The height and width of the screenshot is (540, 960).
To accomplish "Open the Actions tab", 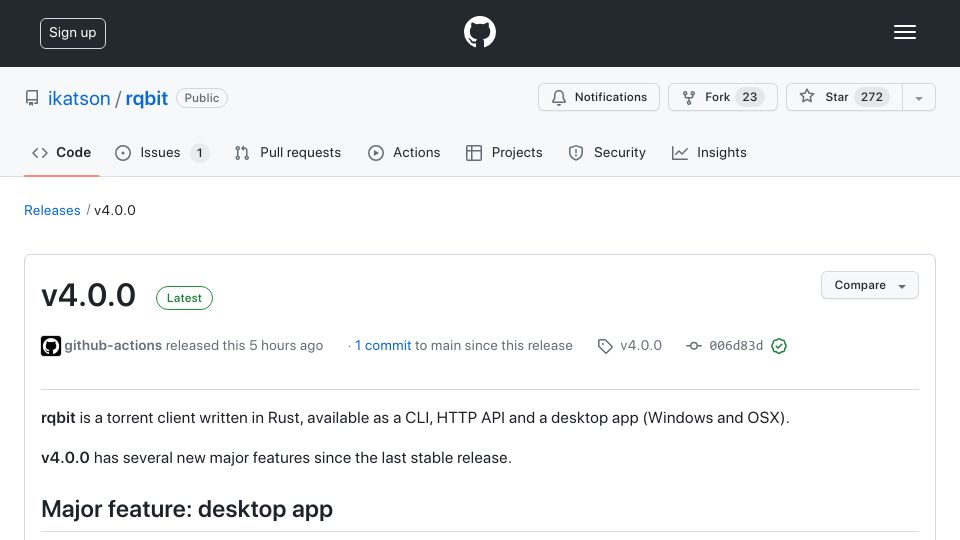I will pos(404,152).
